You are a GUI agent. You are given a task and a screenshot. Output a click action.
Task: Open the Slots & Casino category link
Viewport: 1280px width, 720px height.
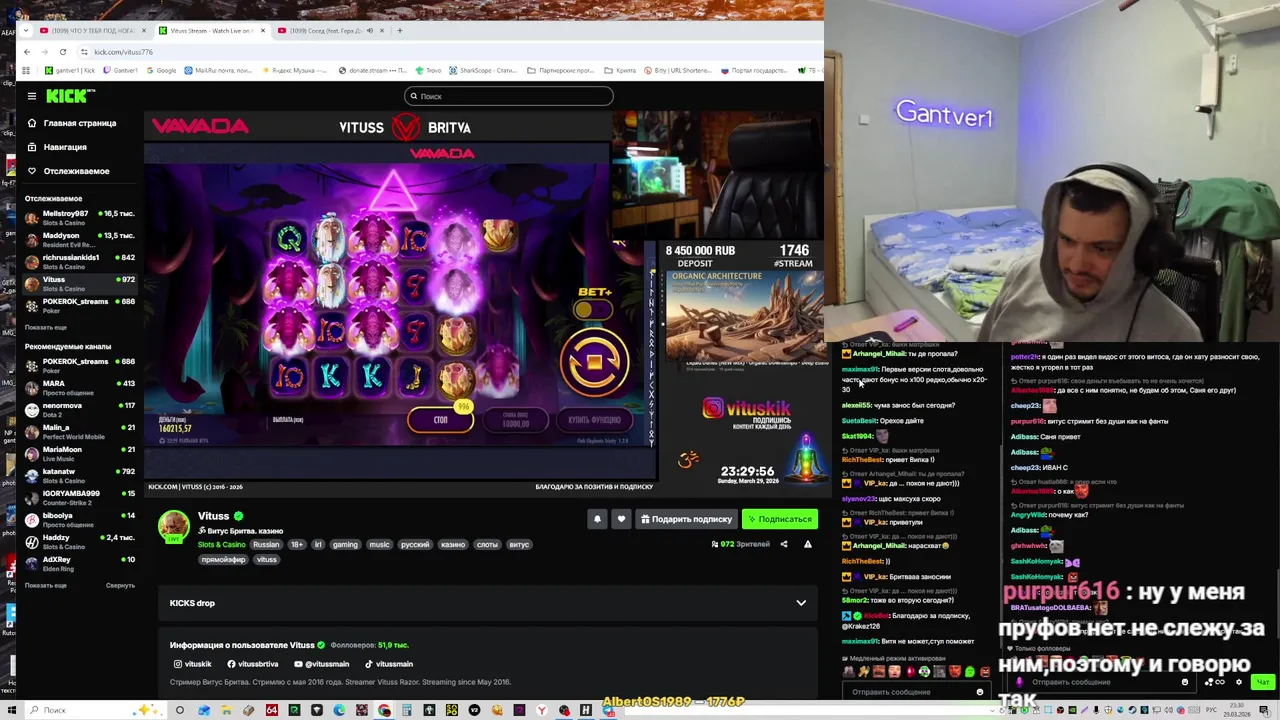tap(221, 545)
